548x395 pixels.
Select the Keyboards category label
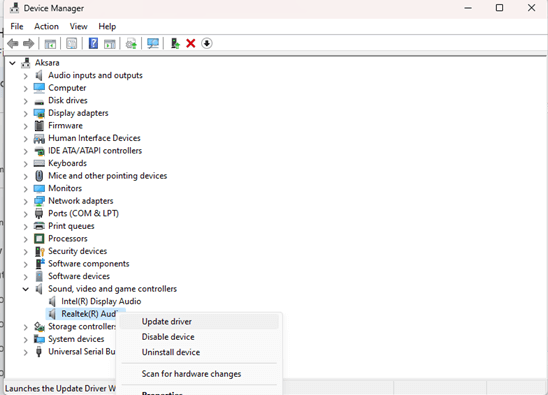67,163
